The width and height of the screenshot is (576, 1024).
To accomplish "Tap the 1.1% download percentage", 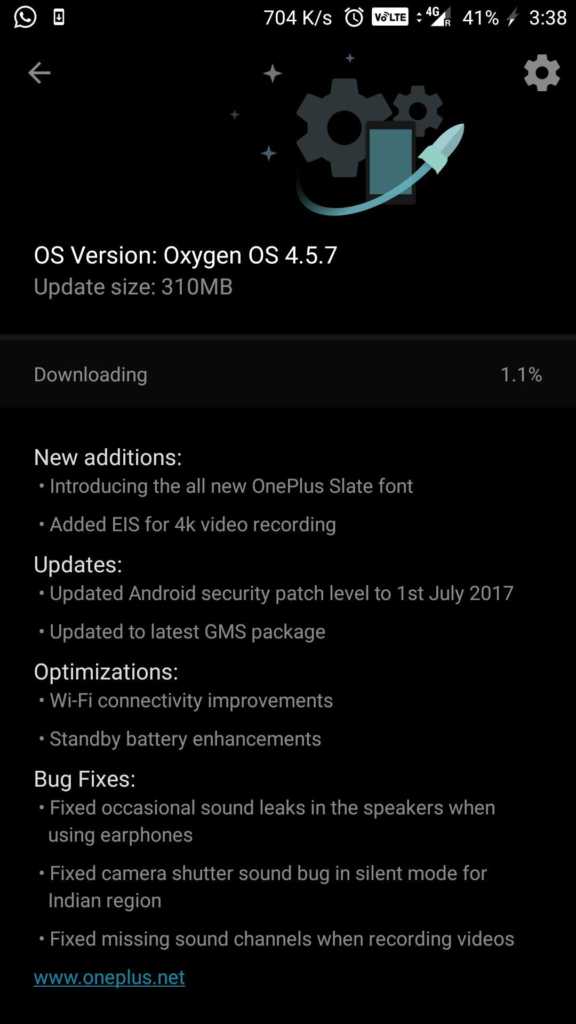I will [521, 374].
